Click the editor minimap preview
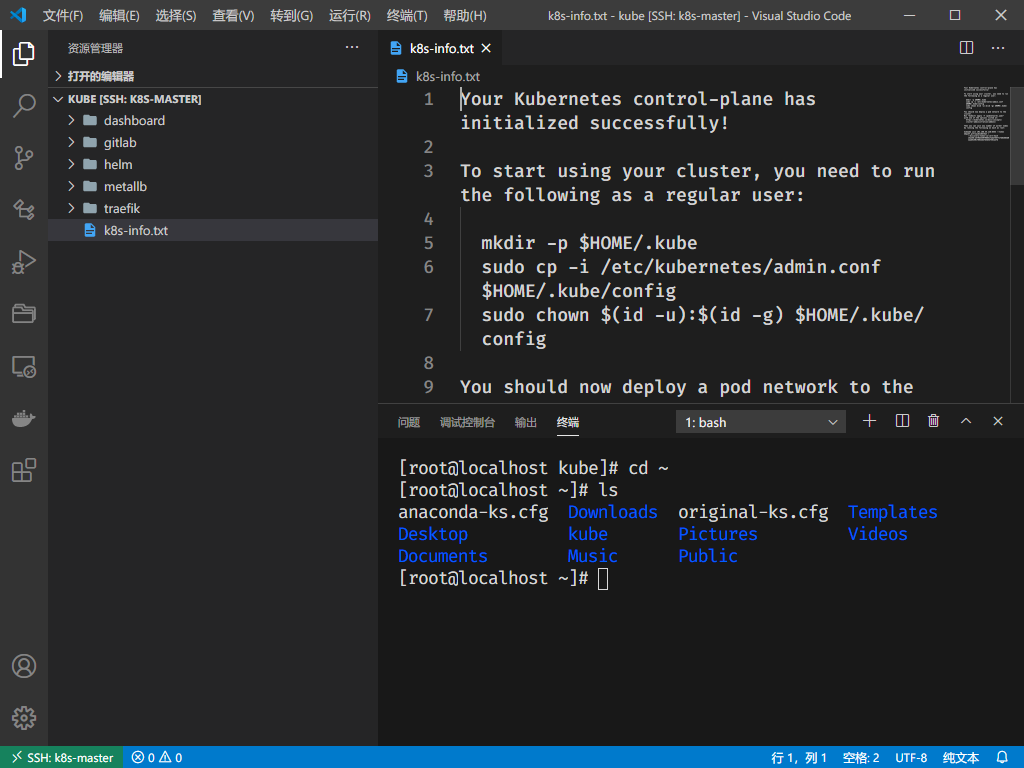The image size is (1024, 768). 986,114
